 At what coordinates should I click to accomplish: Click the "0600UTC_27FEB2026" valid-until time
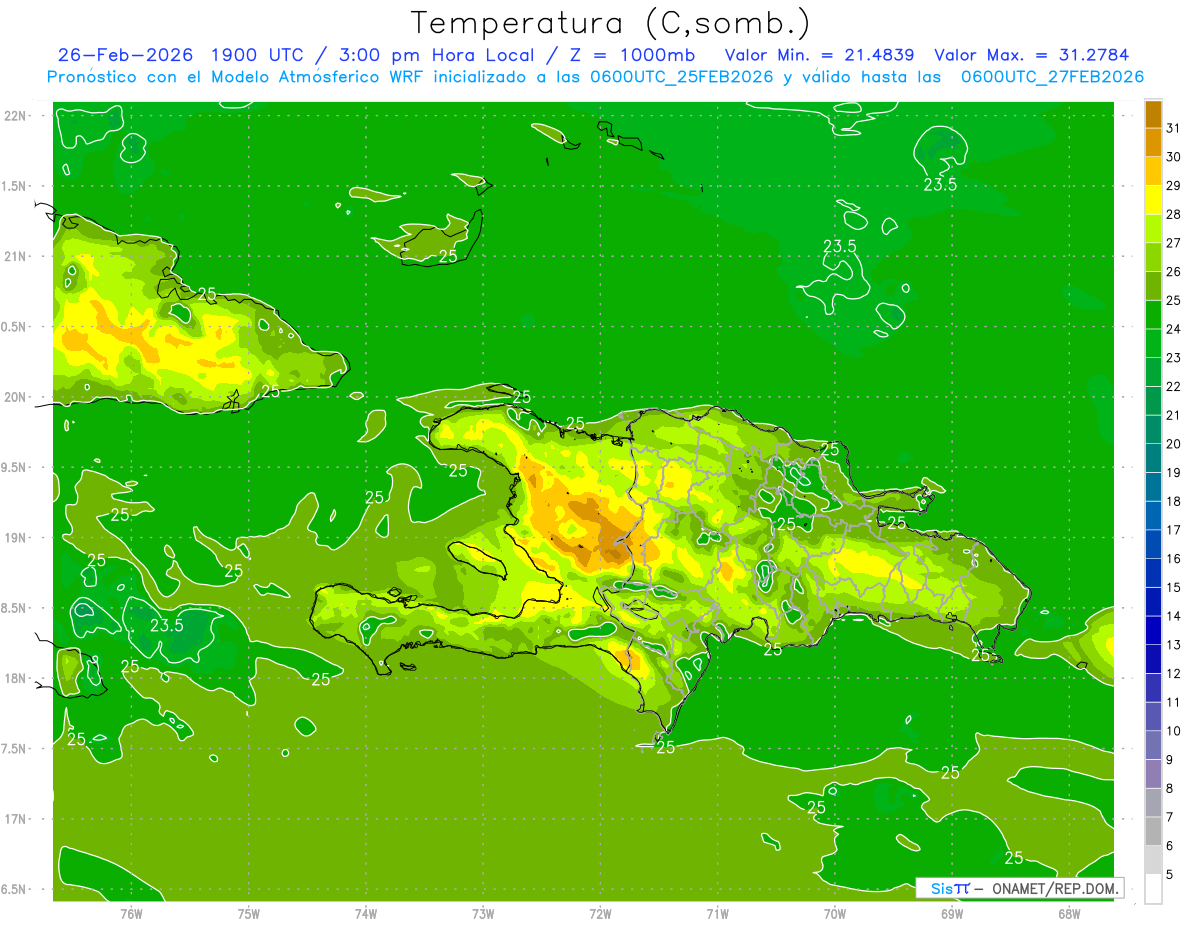(x=1052, y=77)
